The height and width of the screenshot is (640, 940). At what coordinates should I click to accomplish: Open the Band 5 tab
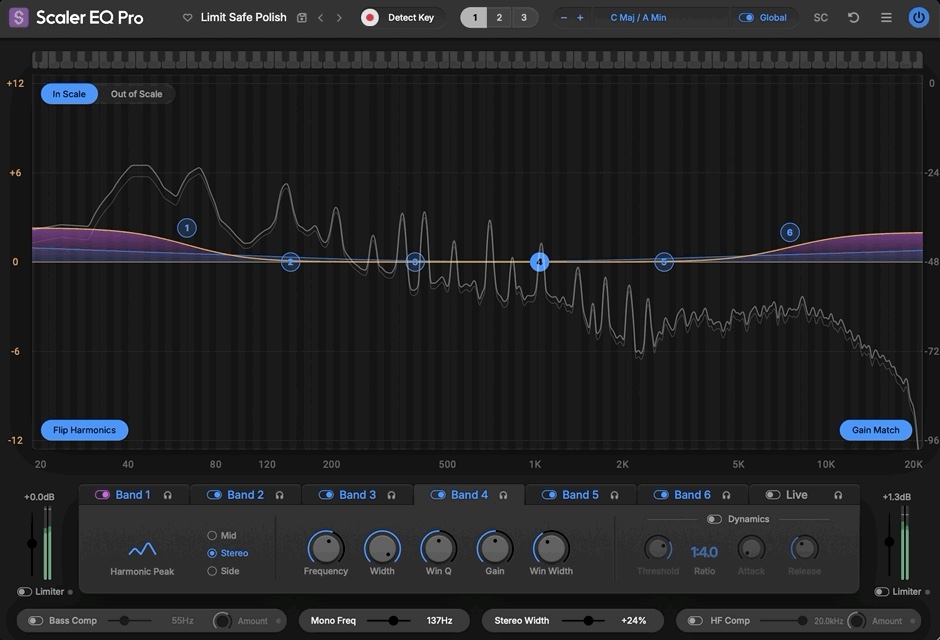coord(580,495)
